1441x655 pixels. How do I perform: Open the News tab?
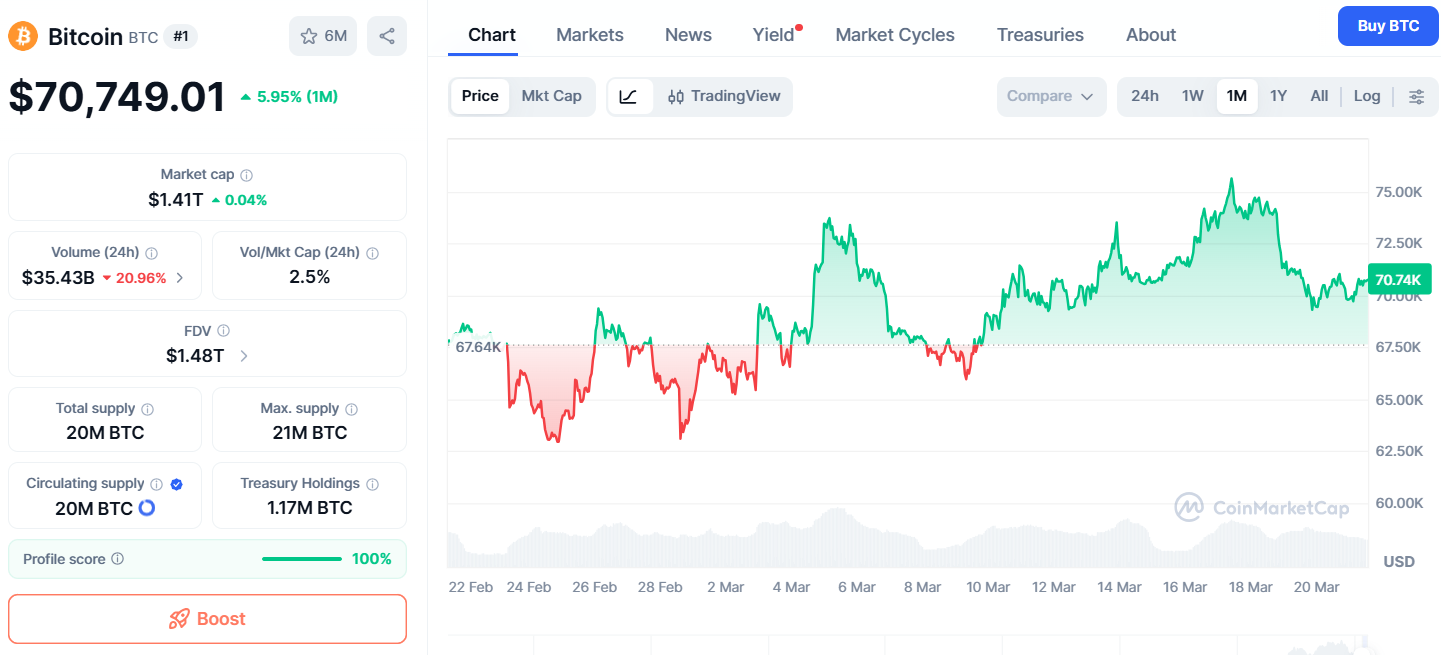tap(688, 35)
